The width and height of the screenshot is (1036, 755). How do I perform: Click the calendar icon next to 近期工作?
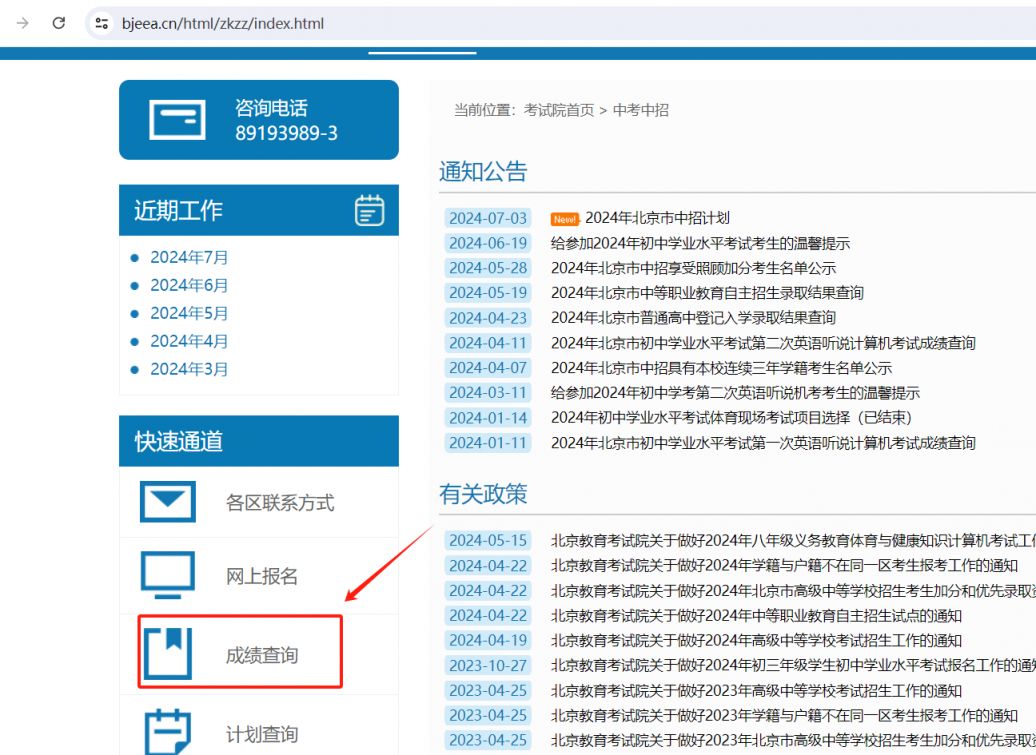coord(369,210)
